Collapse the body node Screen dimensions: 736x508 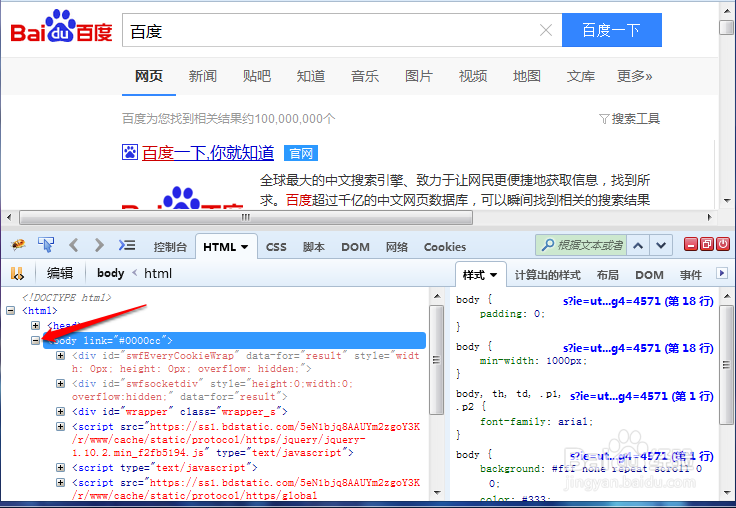(35, 340)
